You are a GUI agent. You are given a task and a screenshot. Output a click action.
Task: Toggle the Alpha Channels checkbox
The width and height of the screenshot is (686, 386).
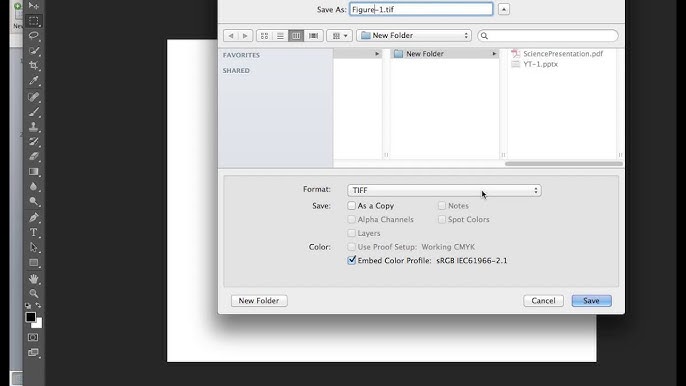tap(351, 219)
